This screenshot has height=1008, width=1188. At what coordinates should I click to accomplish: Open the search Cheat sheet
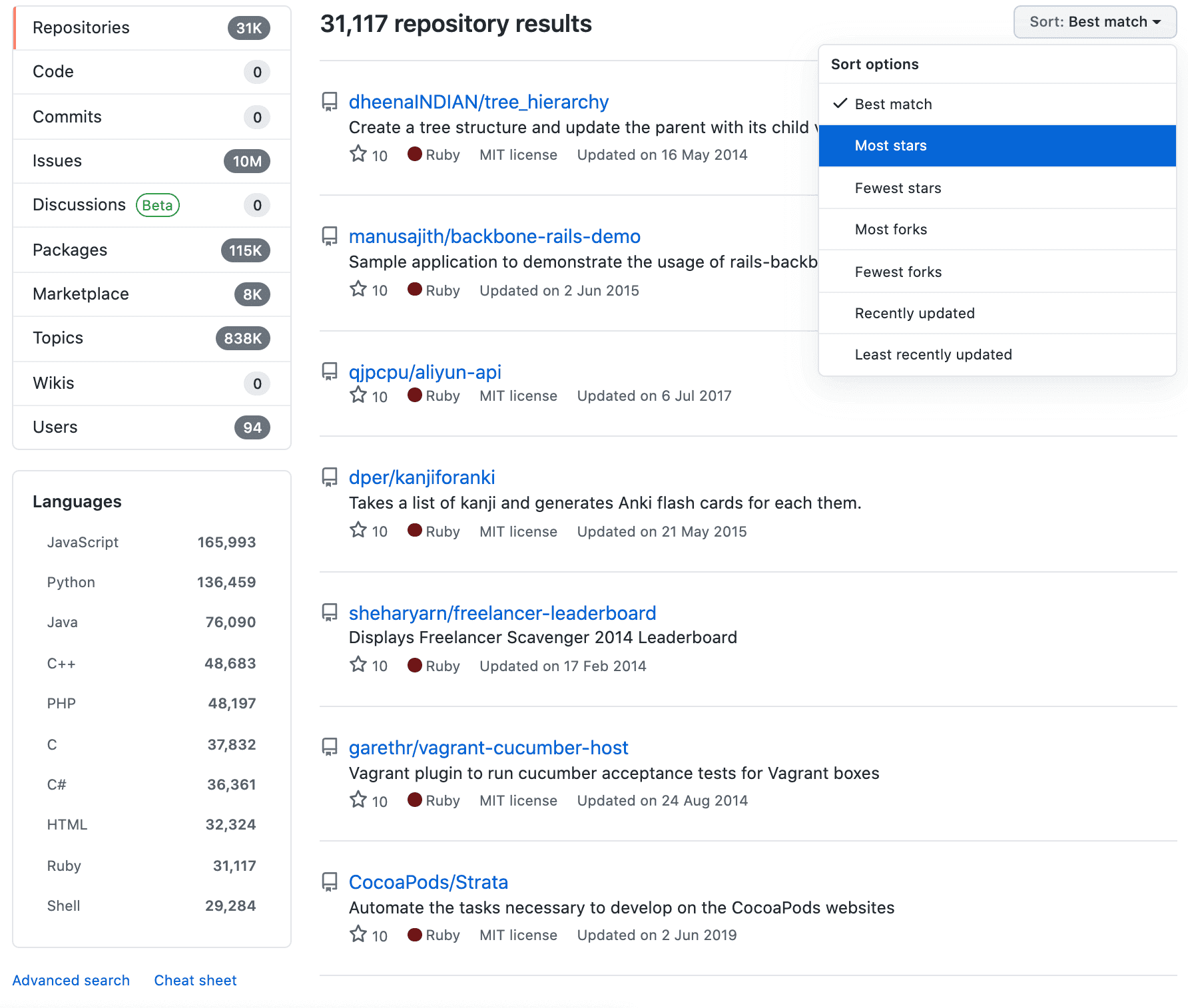pyautogui.click(x=195, y=979)
